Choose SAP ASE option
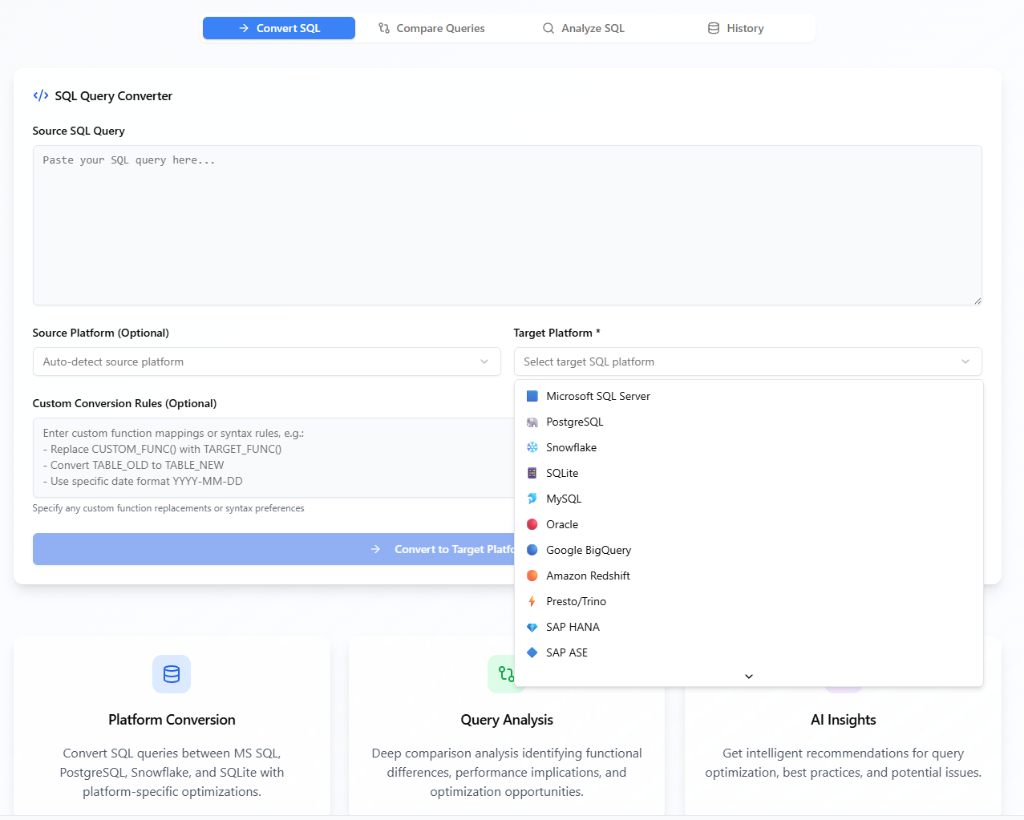This screenshot has height=820, width=1024. pyautogui.click(x=748, y=652)
